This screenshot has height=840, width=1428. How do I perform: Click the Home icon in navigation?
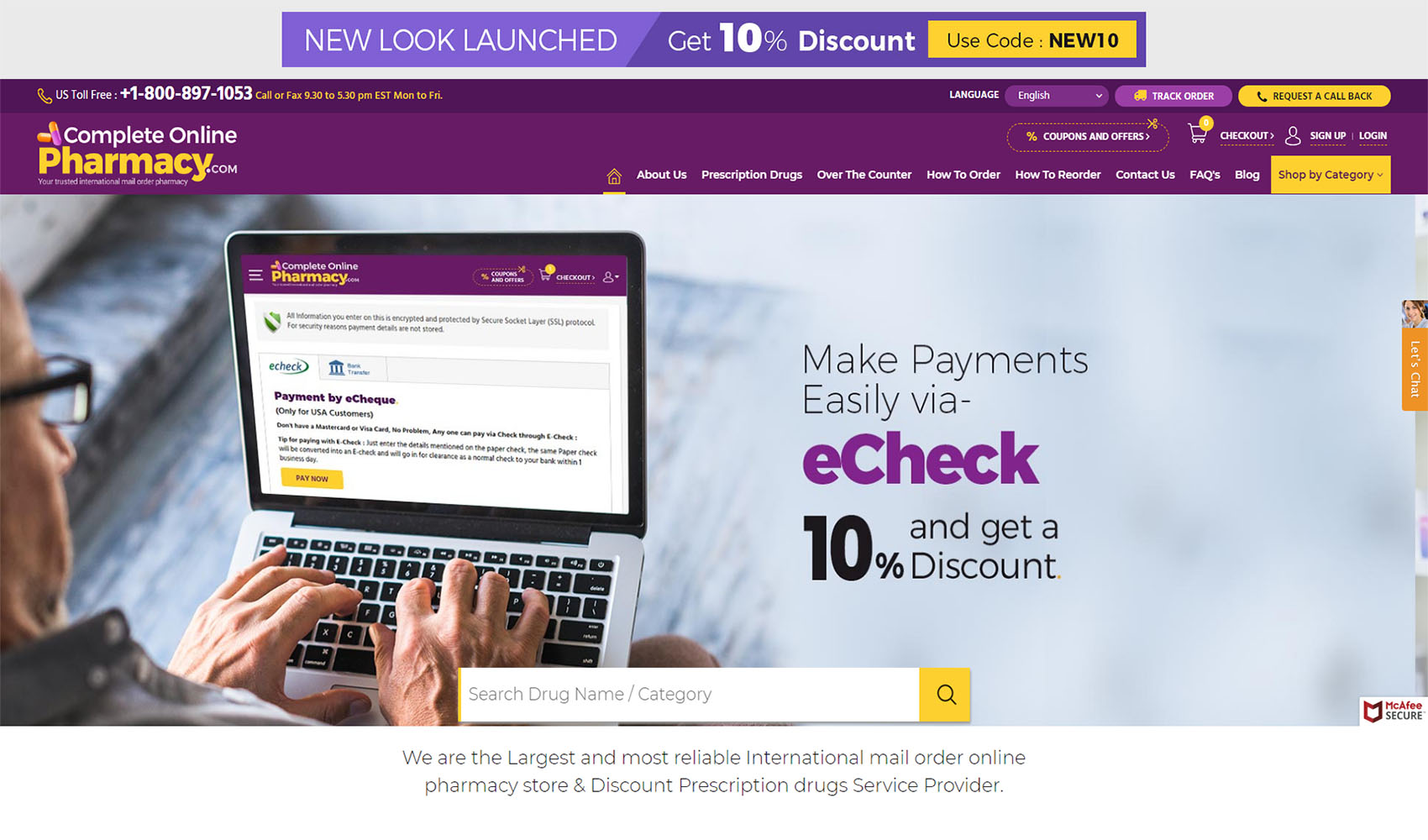coord(614,176)
